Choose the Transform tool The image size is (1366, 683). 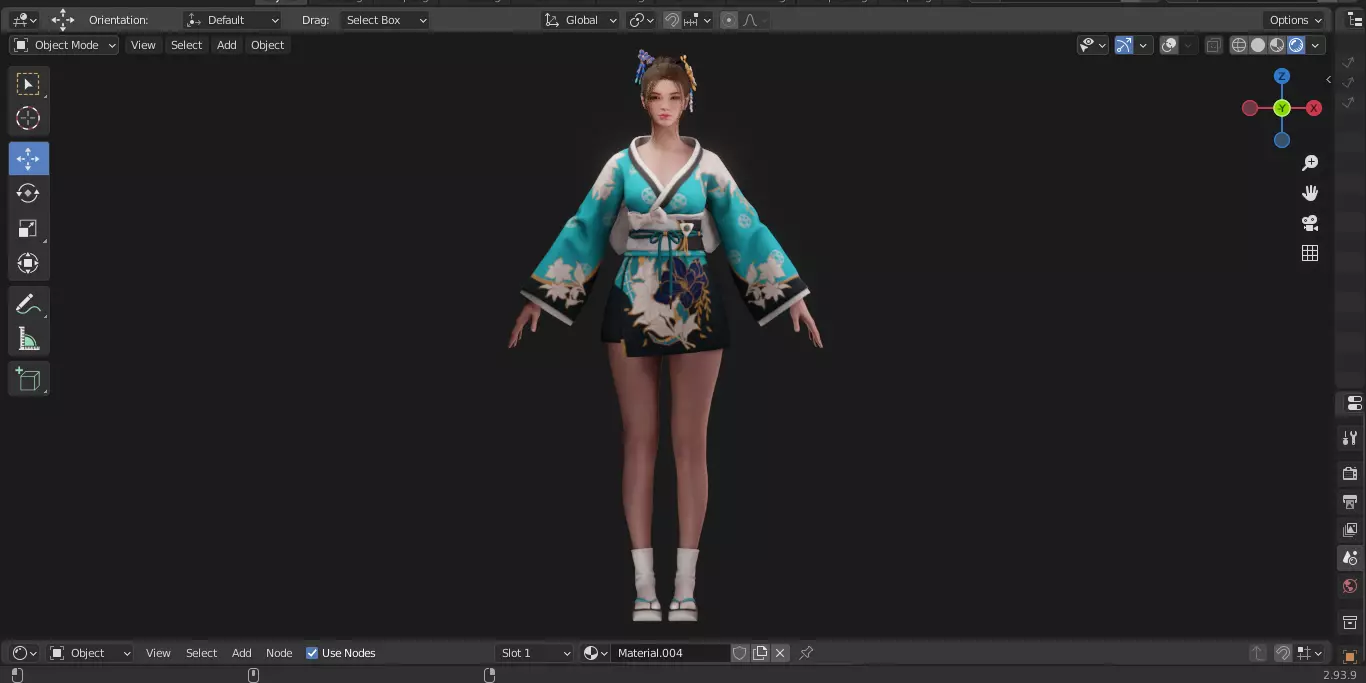(28, 263)
